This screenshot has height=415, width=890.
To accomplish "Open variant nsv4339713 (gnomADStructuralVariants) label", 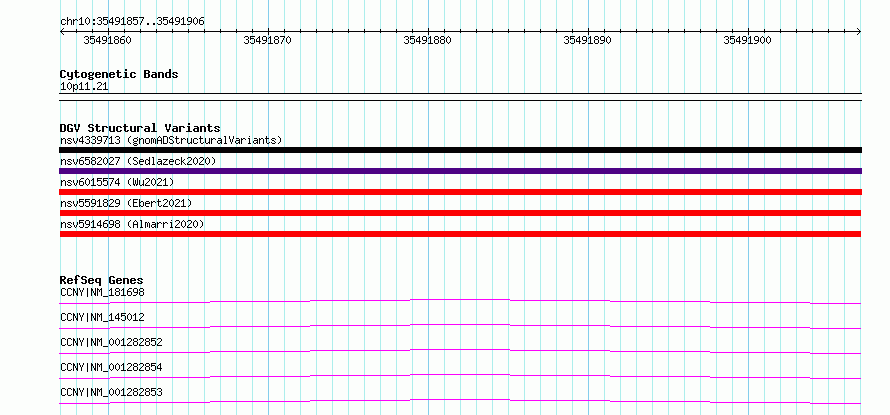I will pos(171,140).
